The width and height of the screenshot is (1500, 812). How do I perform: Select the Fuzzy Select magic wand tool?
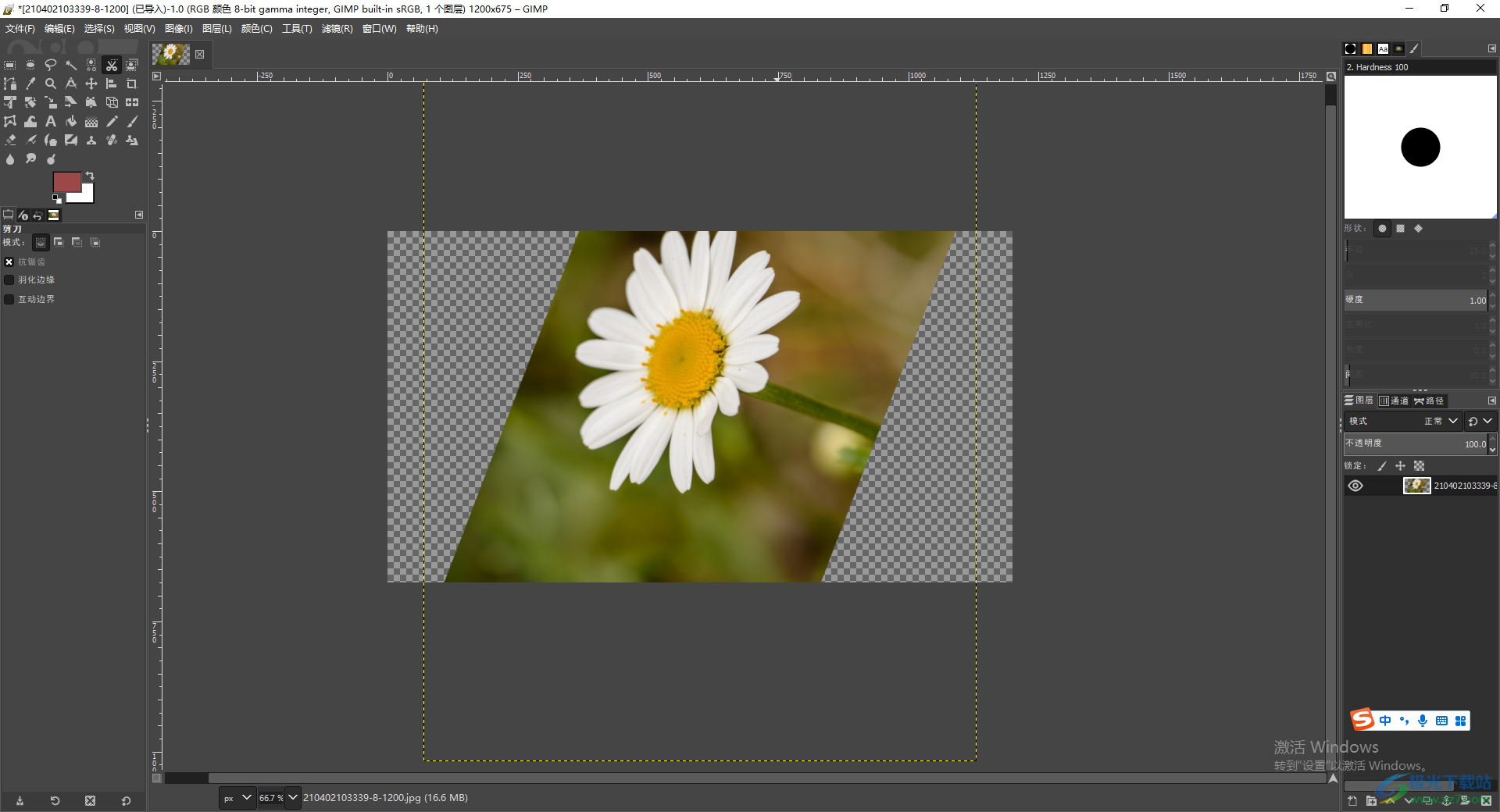point(71,65)
